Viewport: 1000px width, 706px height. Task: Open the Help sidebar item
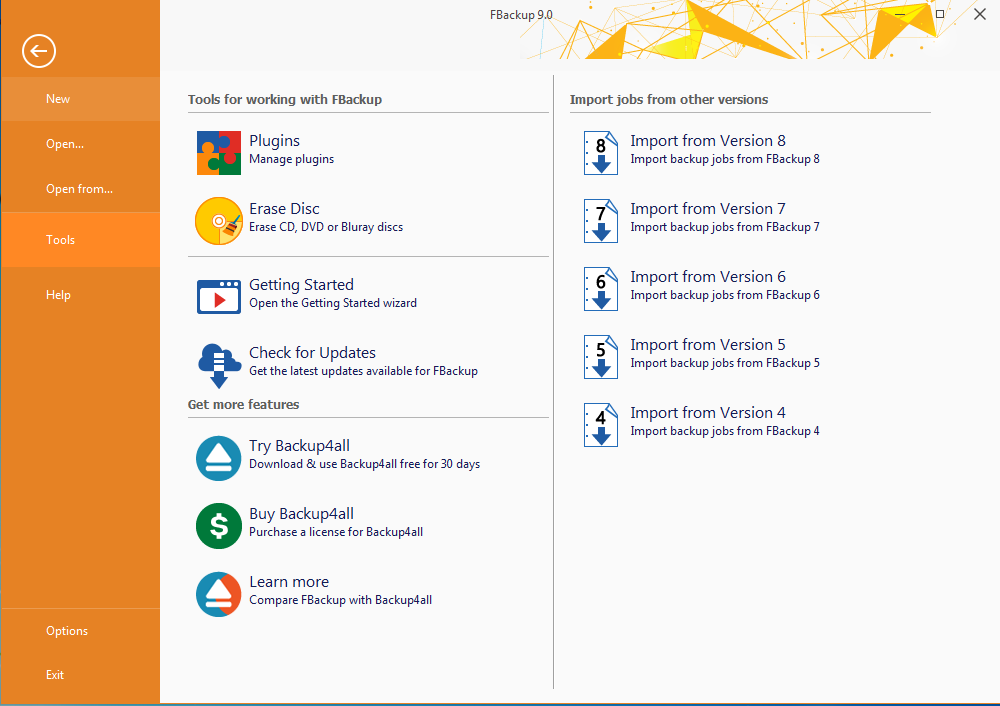(80, 295)
